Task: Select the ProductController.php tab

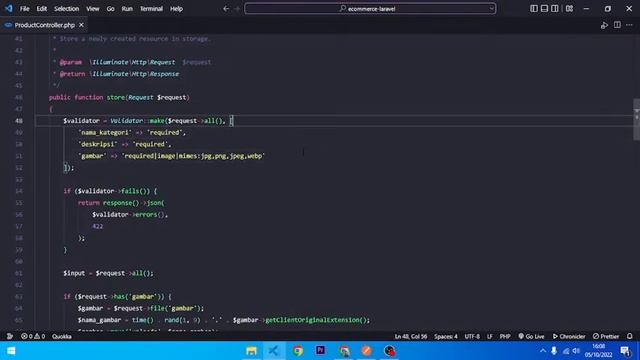Action: (x=44, y=25)
